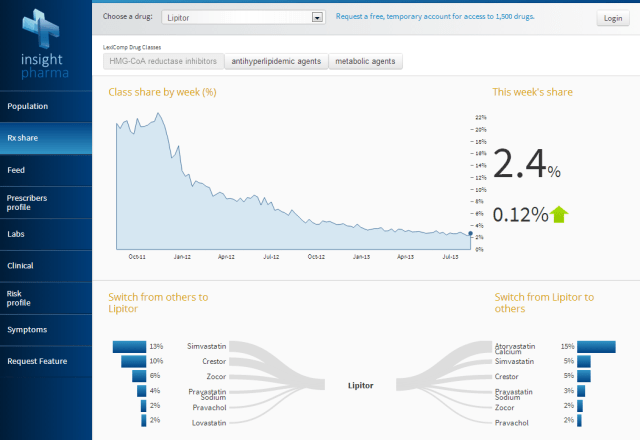The width and height of the screenshot is (640, 440).
Task: Click Zocor in switch-to-Lipitor list
Action: [216, 376]
